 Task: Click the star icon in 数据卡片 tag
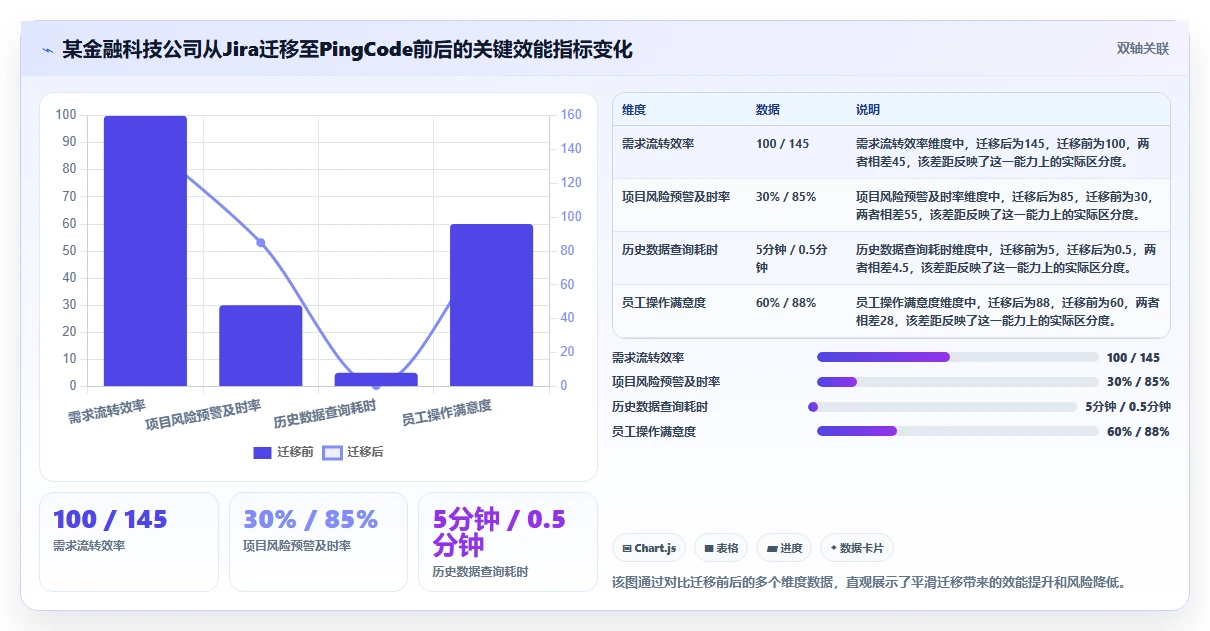tap(833, 548)
